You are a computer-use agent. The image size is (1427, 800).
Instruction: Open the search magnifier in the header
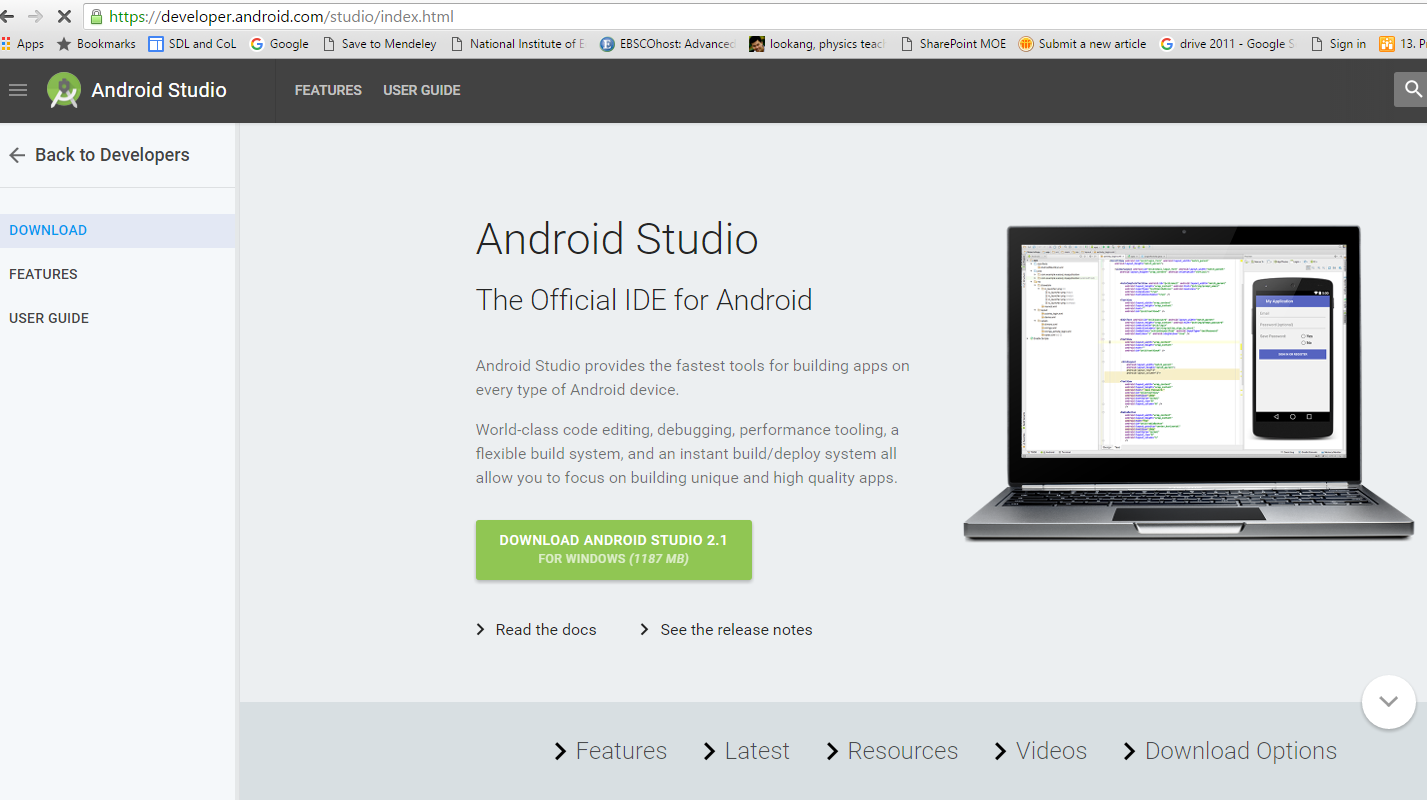(x=1411, y=89)
